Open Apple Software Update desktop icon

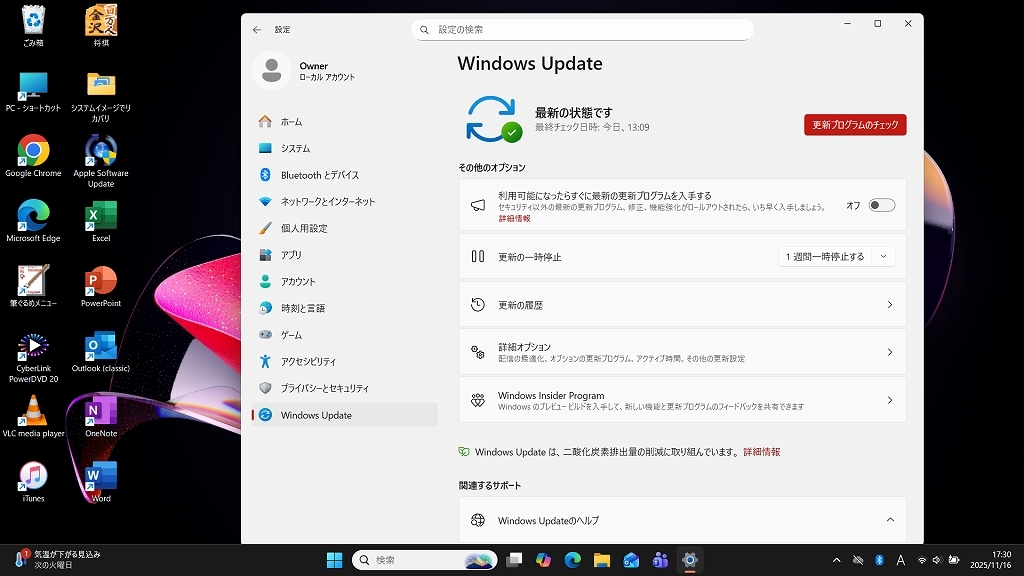(x=101, y=161)
